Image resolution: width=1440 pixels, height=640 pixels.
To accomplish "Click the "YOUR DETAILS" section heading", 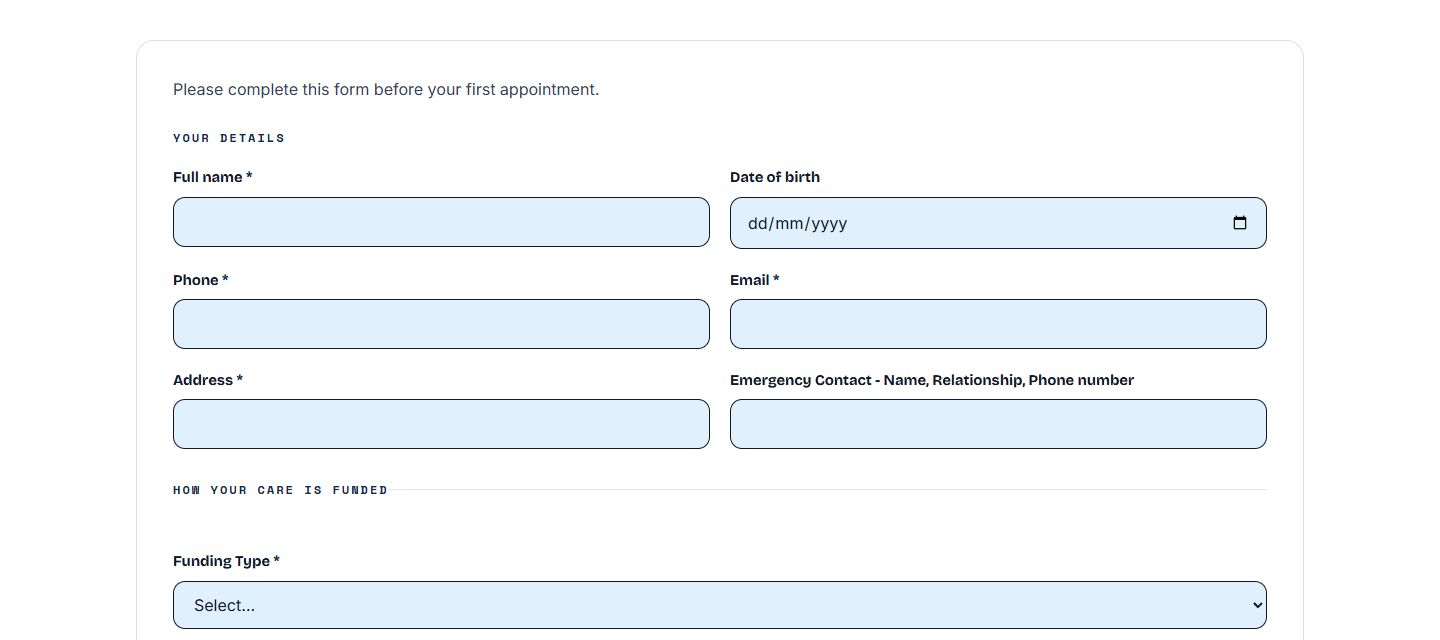I will pos(229,138).
